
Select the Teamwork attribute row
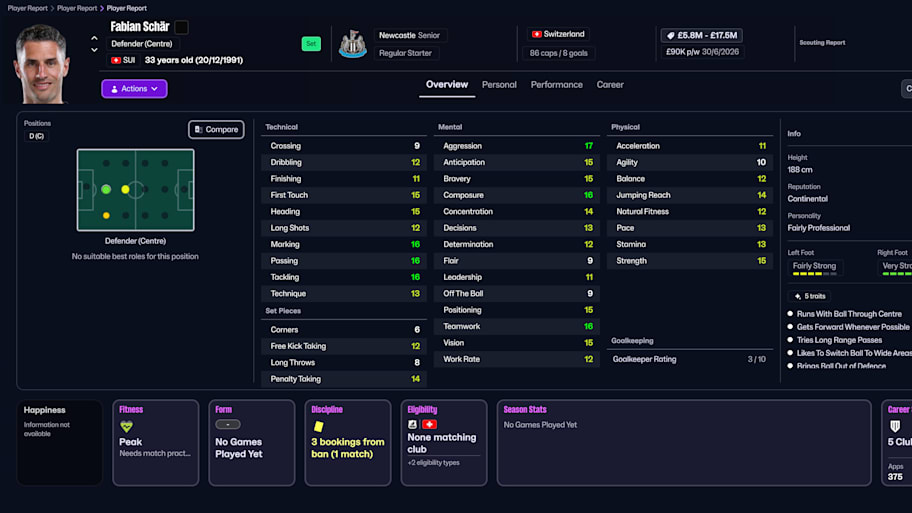point(516,326)
